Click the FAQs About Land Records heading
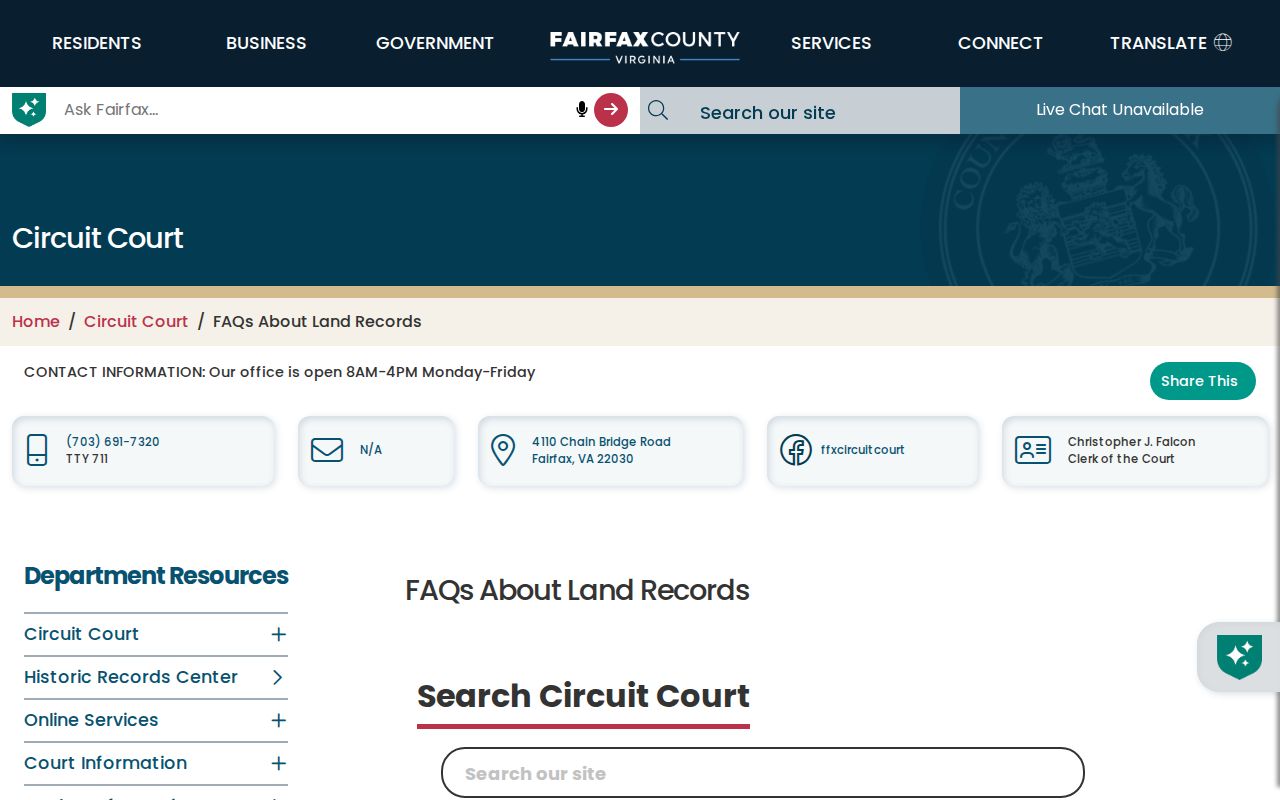Screen dimensions: 1280x800 tap(577, 590)
